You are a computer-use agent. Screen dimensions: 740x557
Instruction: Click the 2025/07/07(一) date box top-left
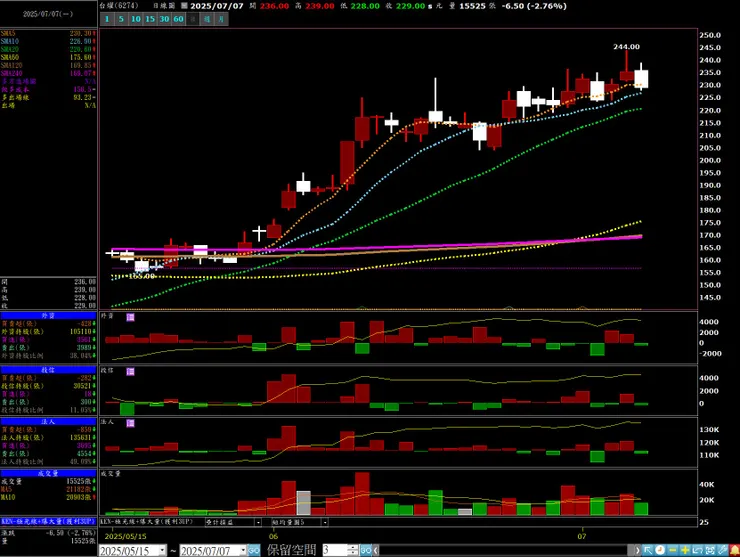[48, 14]
